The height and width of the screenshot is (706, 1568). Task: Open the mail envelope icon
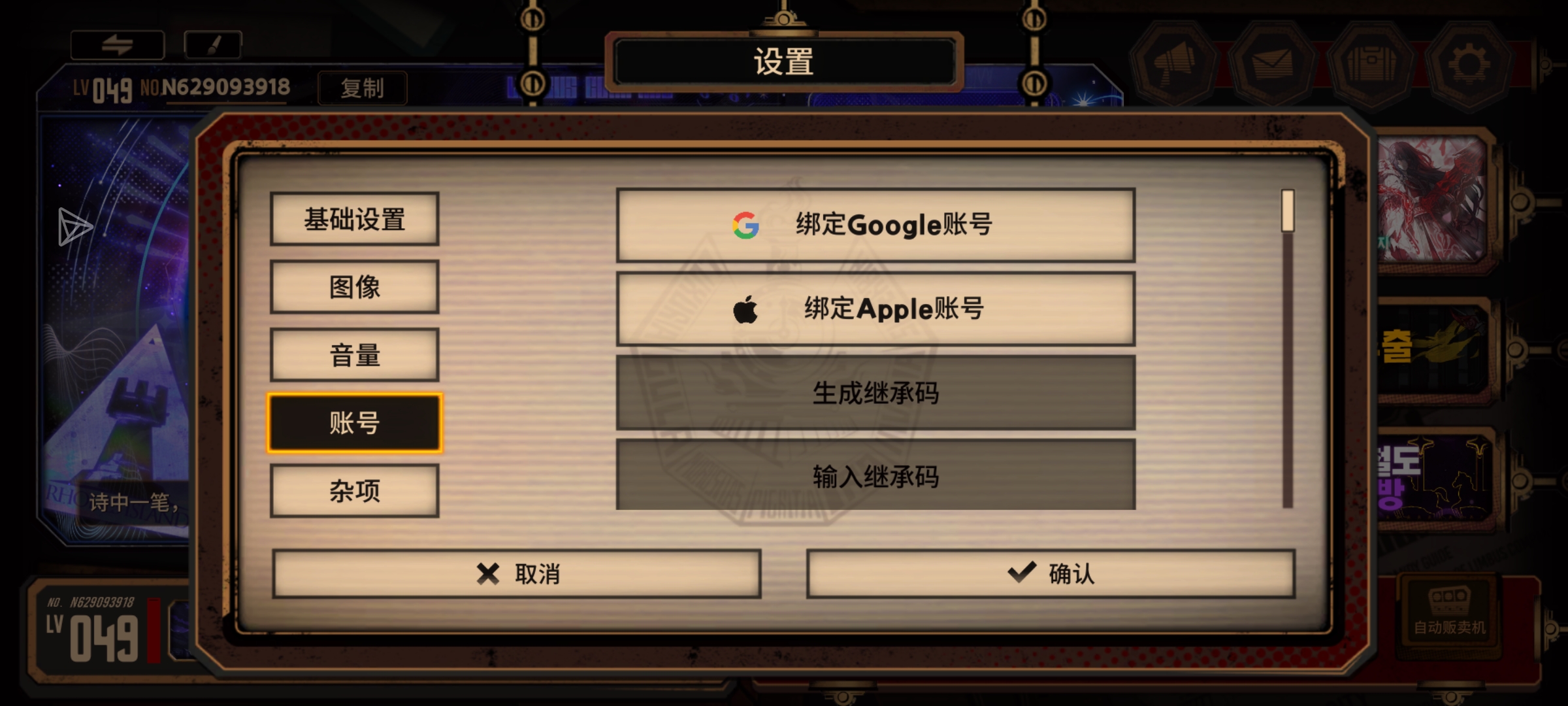(x=1271, y=64)
